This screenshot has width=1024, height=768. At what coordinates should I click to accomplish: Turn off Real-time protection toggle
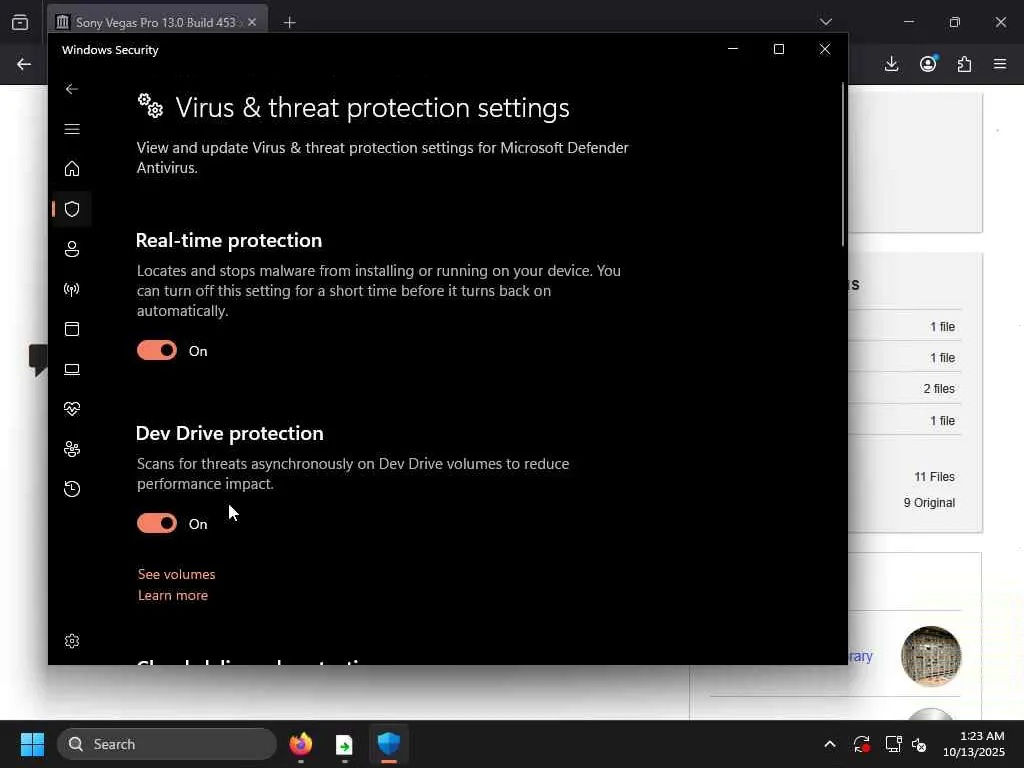[157, 351]
